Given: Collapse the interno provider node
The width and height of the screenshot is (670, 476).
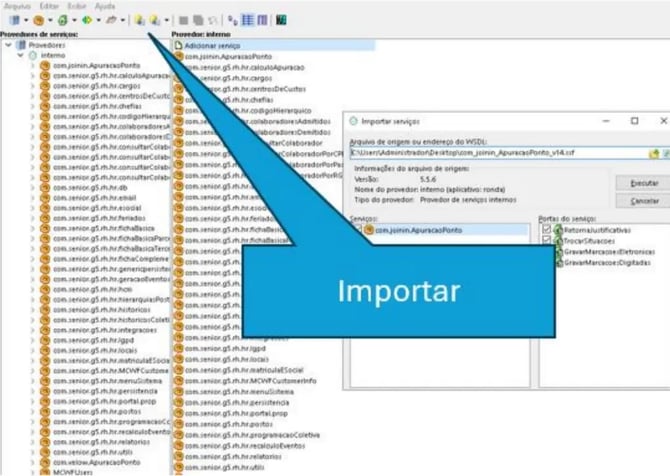Looking at the screenshot, I should 21,56.
